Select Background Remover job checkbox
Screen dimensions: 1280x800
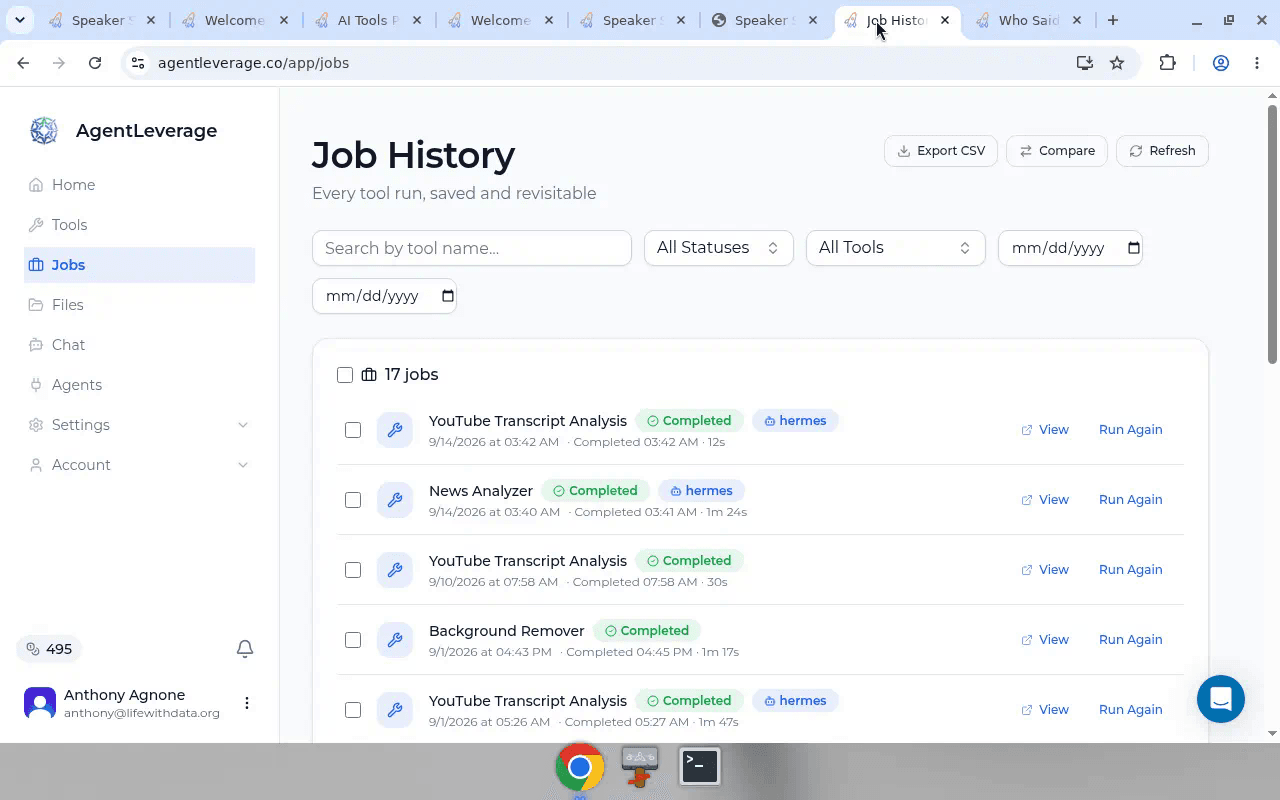pos(353,640)
